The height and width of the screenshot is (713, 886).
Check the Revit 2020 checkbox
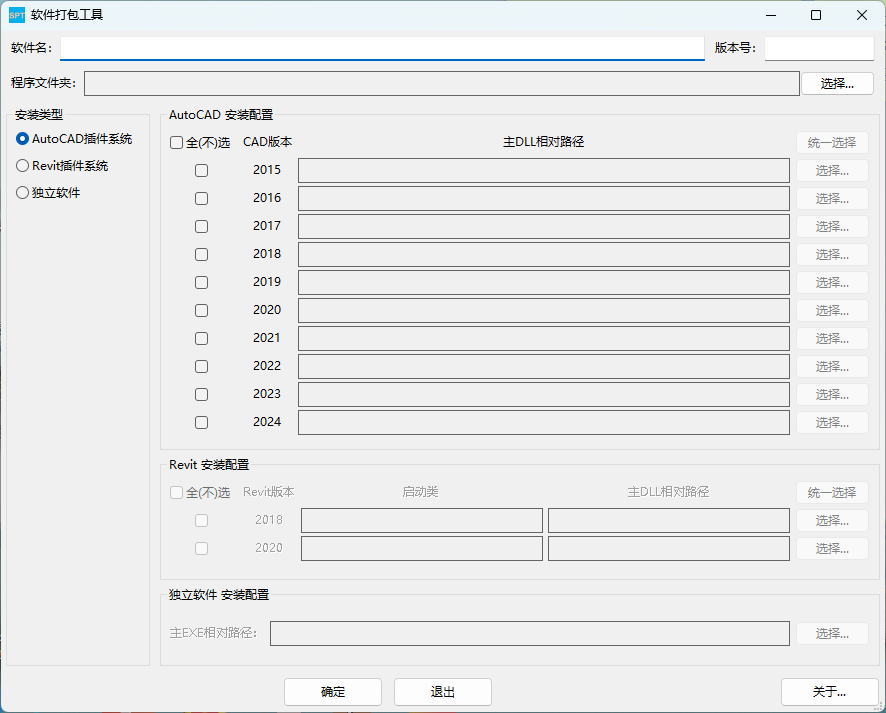[x=201, y=548]
